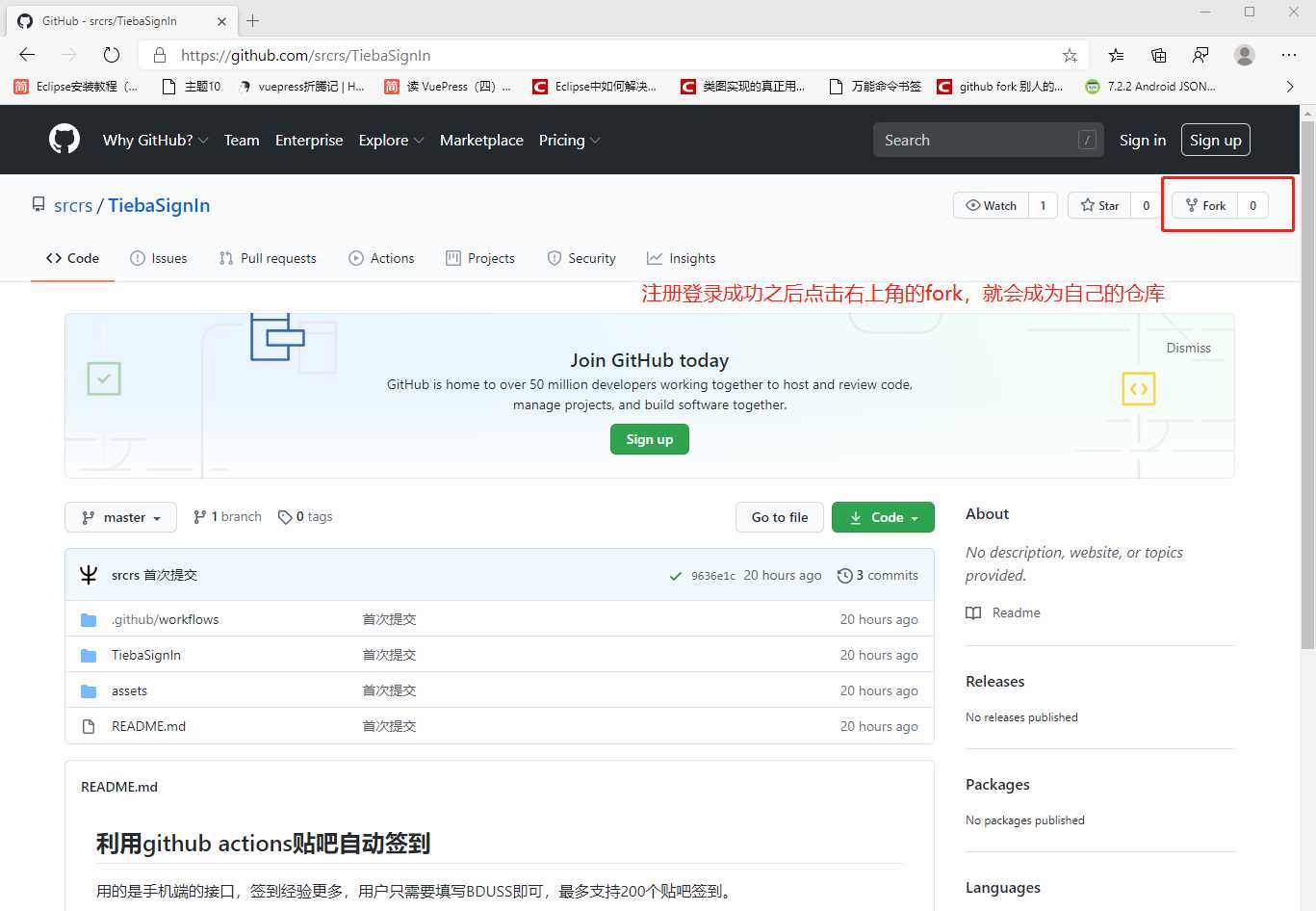View the 0 tags link

click(x=305, y=517)
